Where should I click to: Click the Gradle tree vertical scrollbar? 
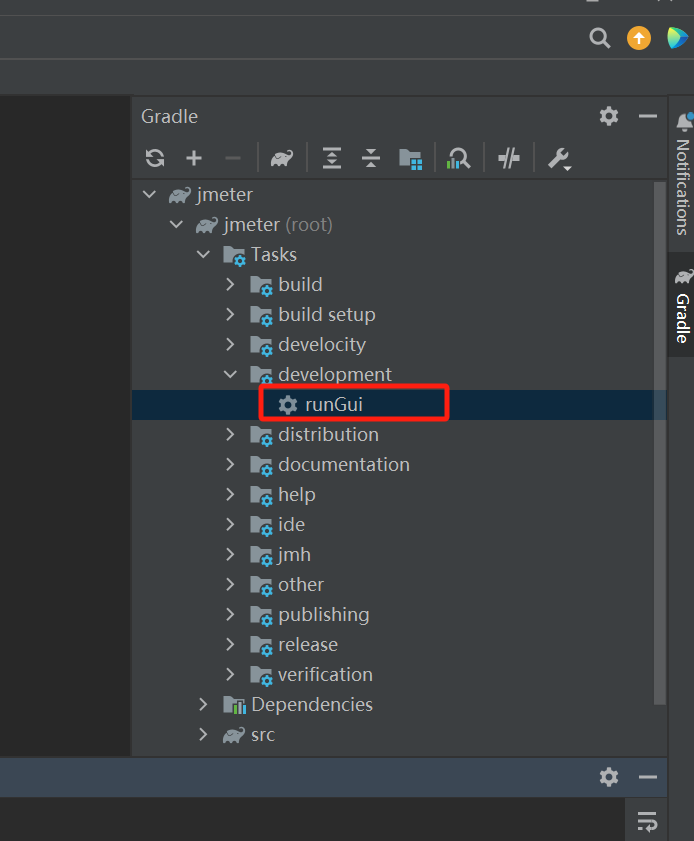tap(660, 442)
